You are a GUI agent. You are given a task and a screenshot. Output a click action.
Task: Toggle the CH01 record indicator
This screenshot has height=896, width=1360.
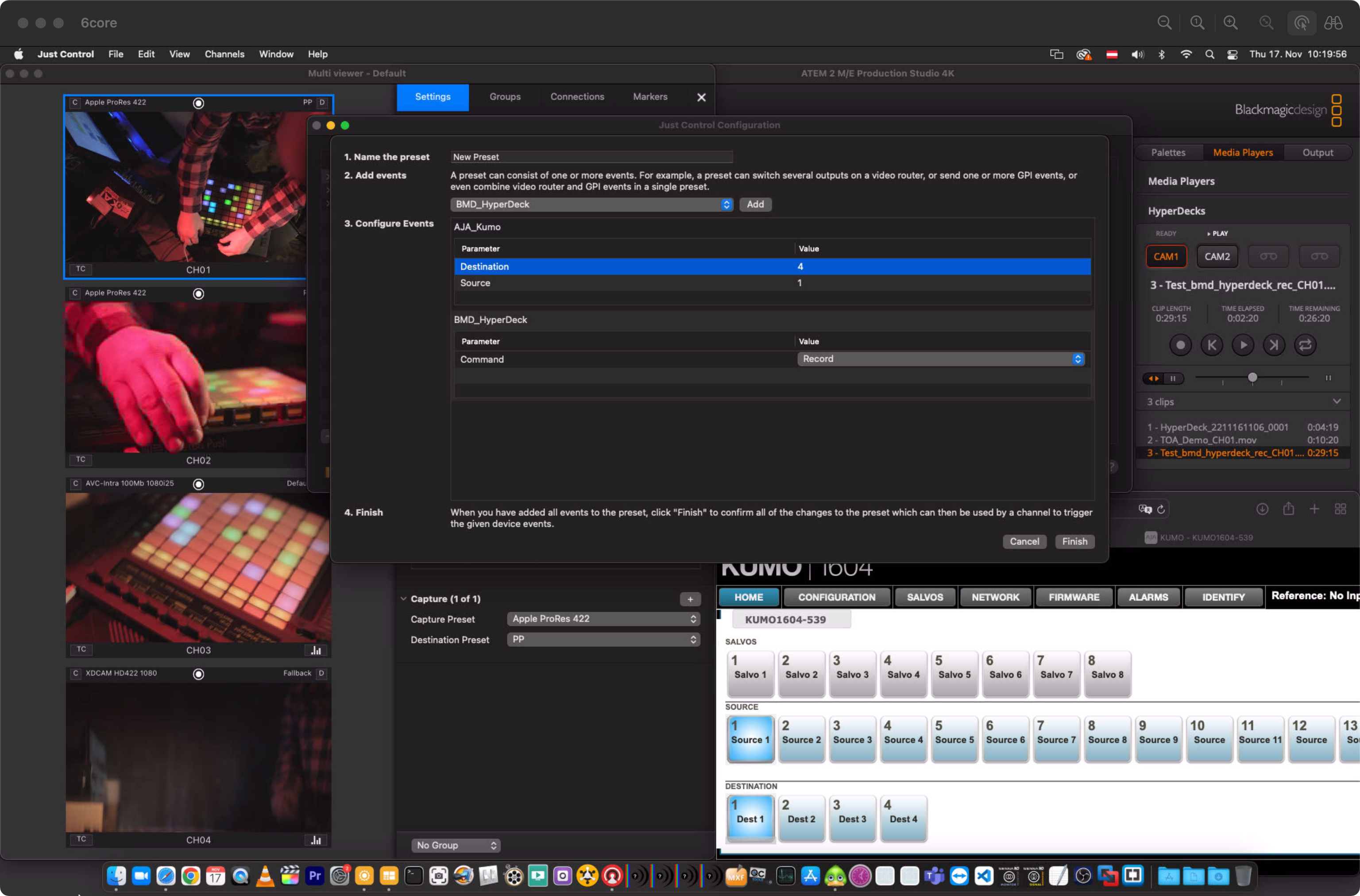[198, 103]
